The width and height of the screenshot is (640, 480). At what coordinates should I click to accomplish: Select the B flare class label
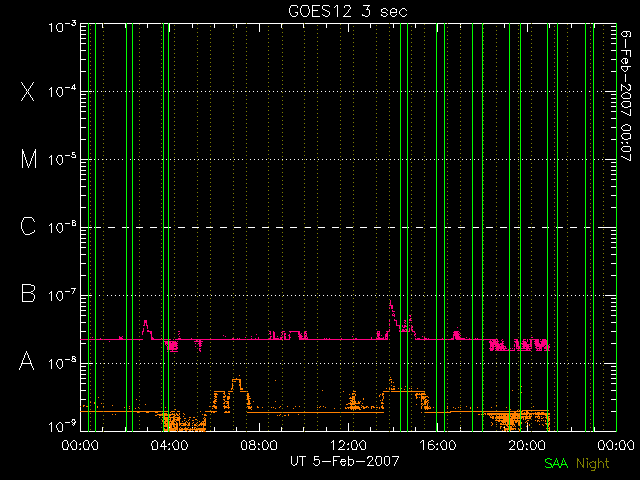(28, 293)
